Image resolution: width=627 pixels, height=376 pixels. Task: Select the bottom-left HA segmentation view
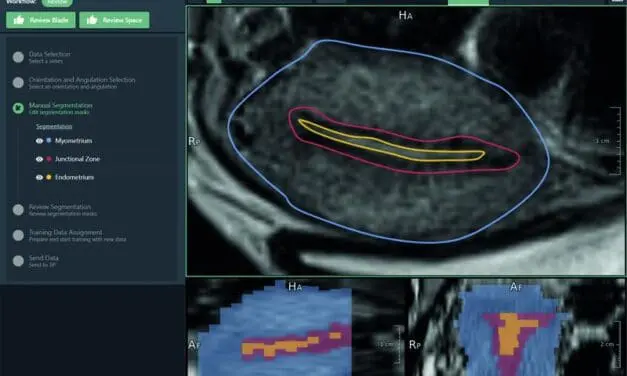coord(297,328)
